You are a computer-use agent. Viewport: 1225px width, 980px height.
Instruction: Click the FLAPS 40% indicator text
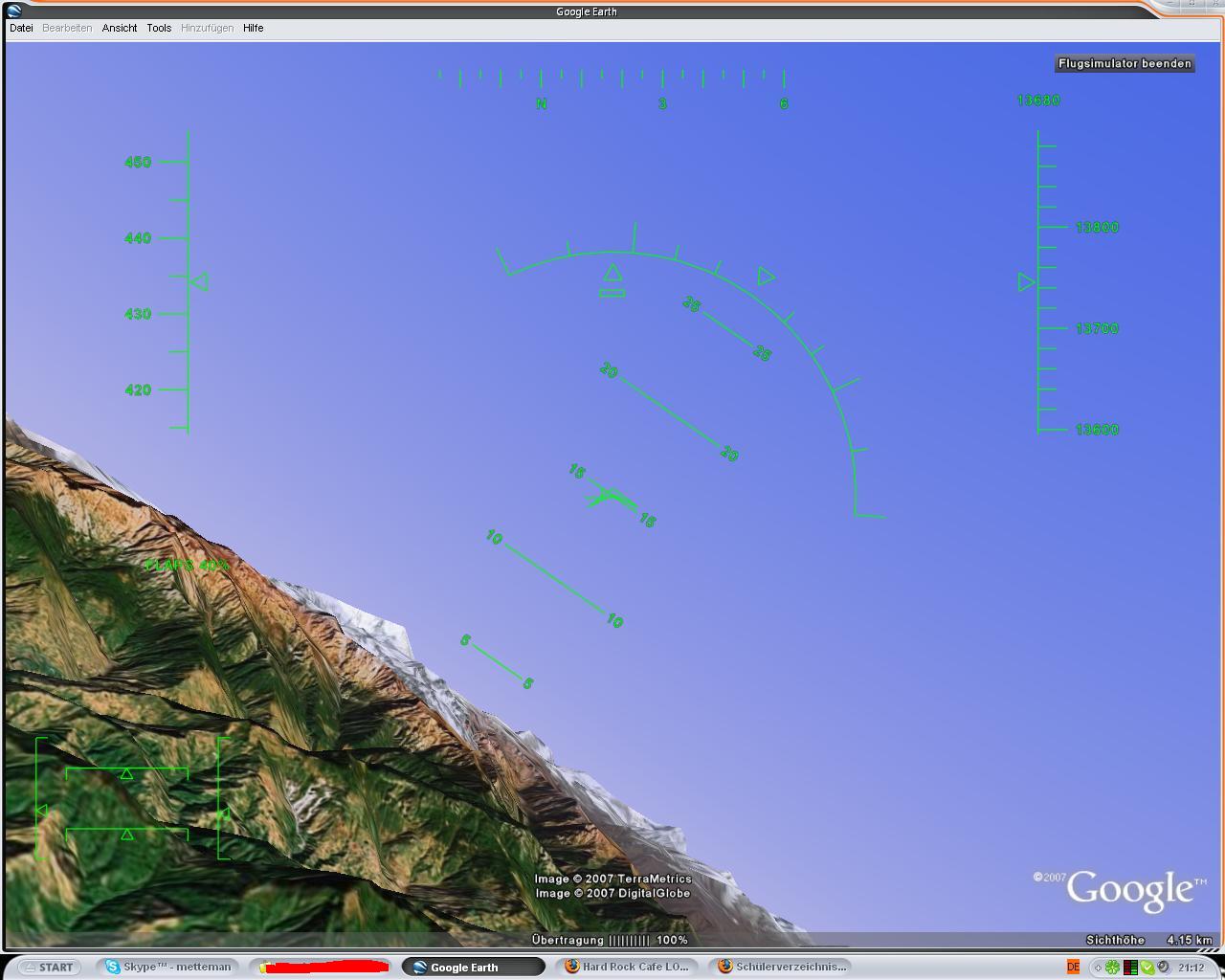click(187, 566)
